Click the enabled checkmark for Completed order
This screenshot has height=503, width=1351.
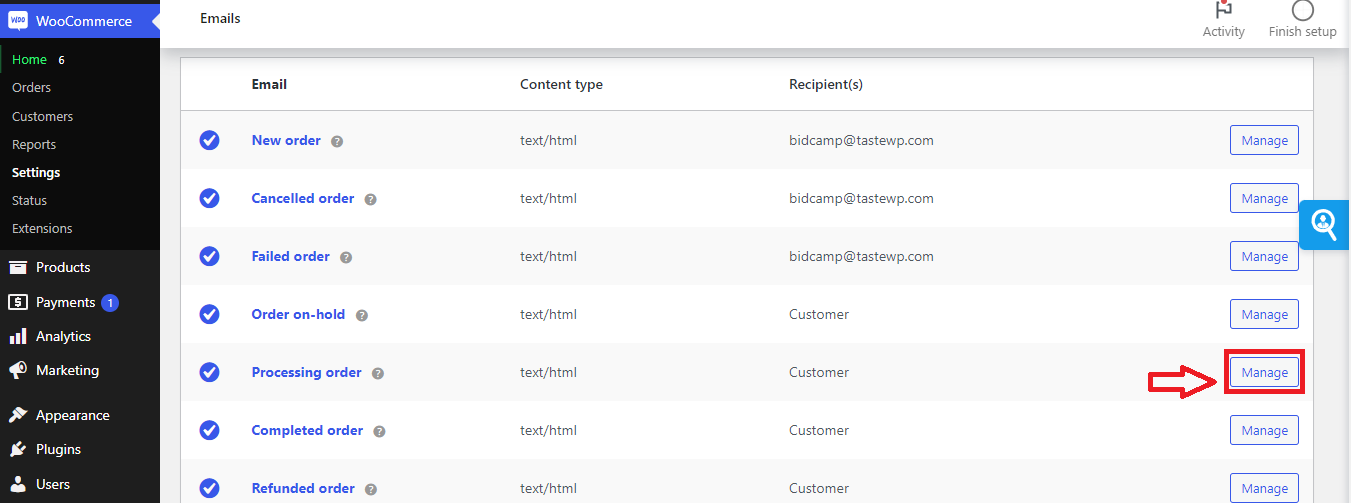click(209, 430)
